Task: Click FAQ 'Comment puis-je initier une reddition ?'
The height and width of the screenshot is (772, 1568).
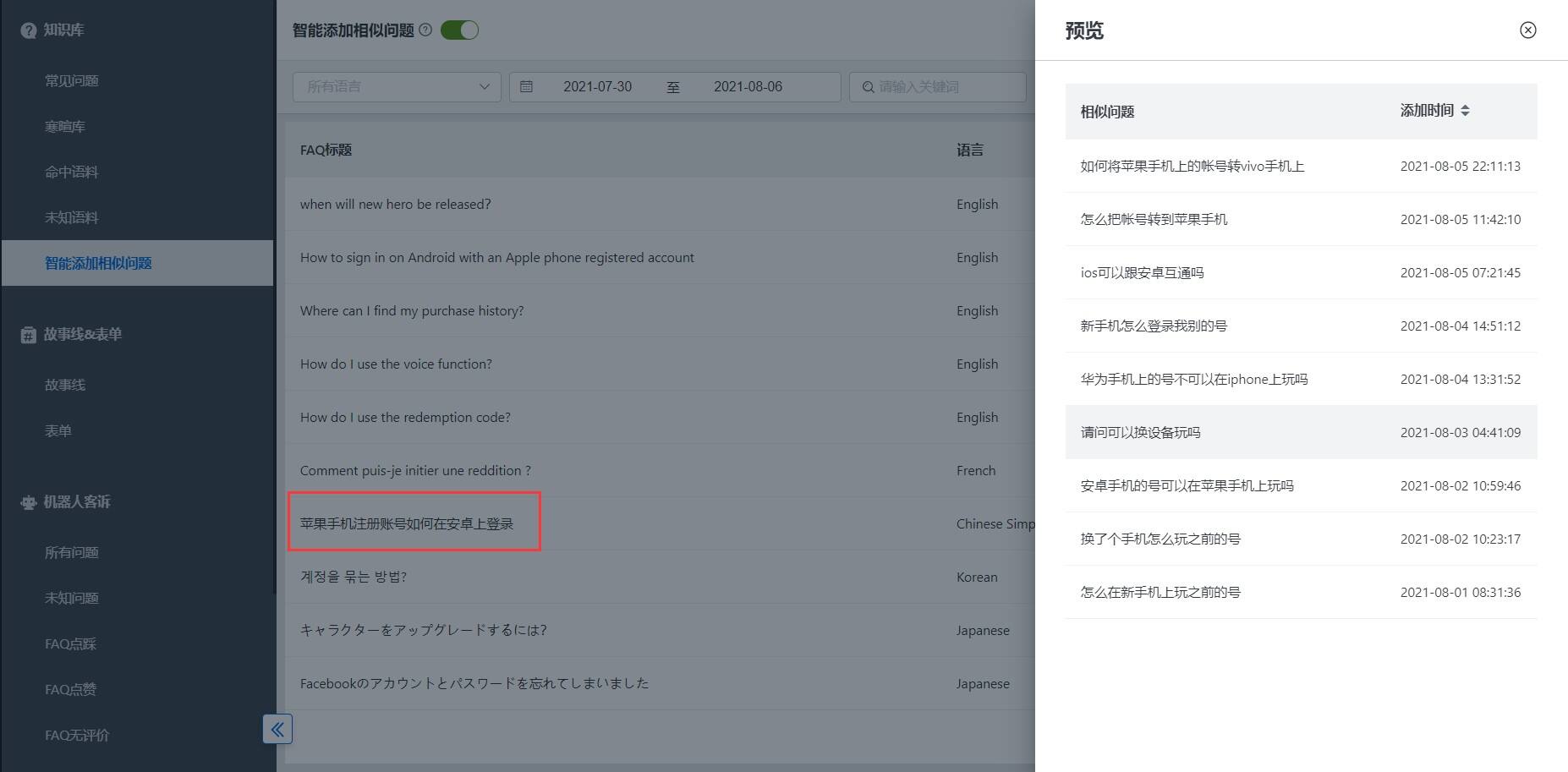Action: (x=415, y=471)
